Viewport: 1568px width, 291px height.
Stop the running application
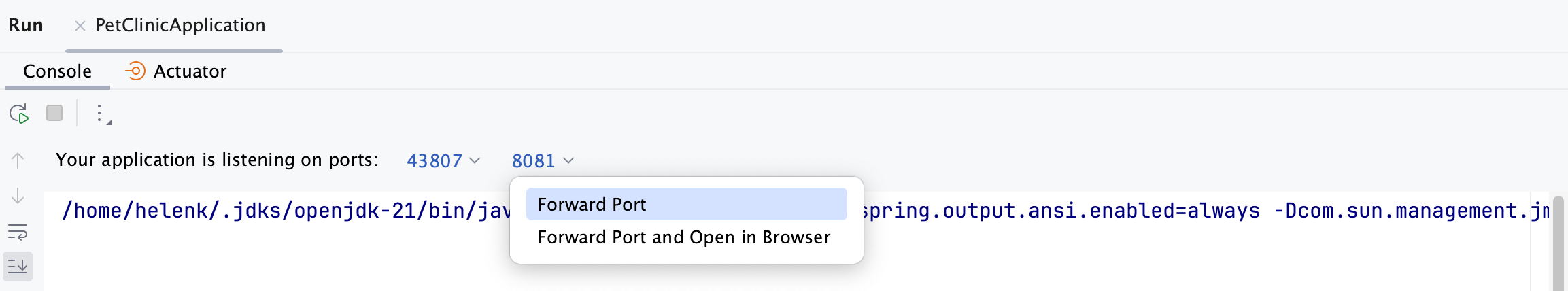coord(54,113)
